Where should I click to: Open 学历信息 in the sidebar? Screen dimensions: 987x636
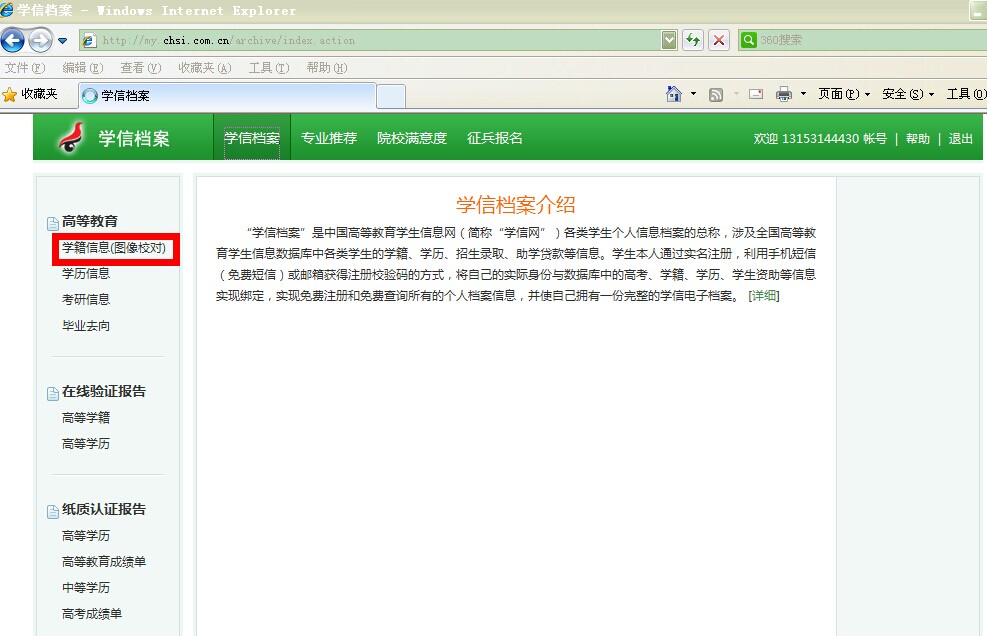[86, 273]
